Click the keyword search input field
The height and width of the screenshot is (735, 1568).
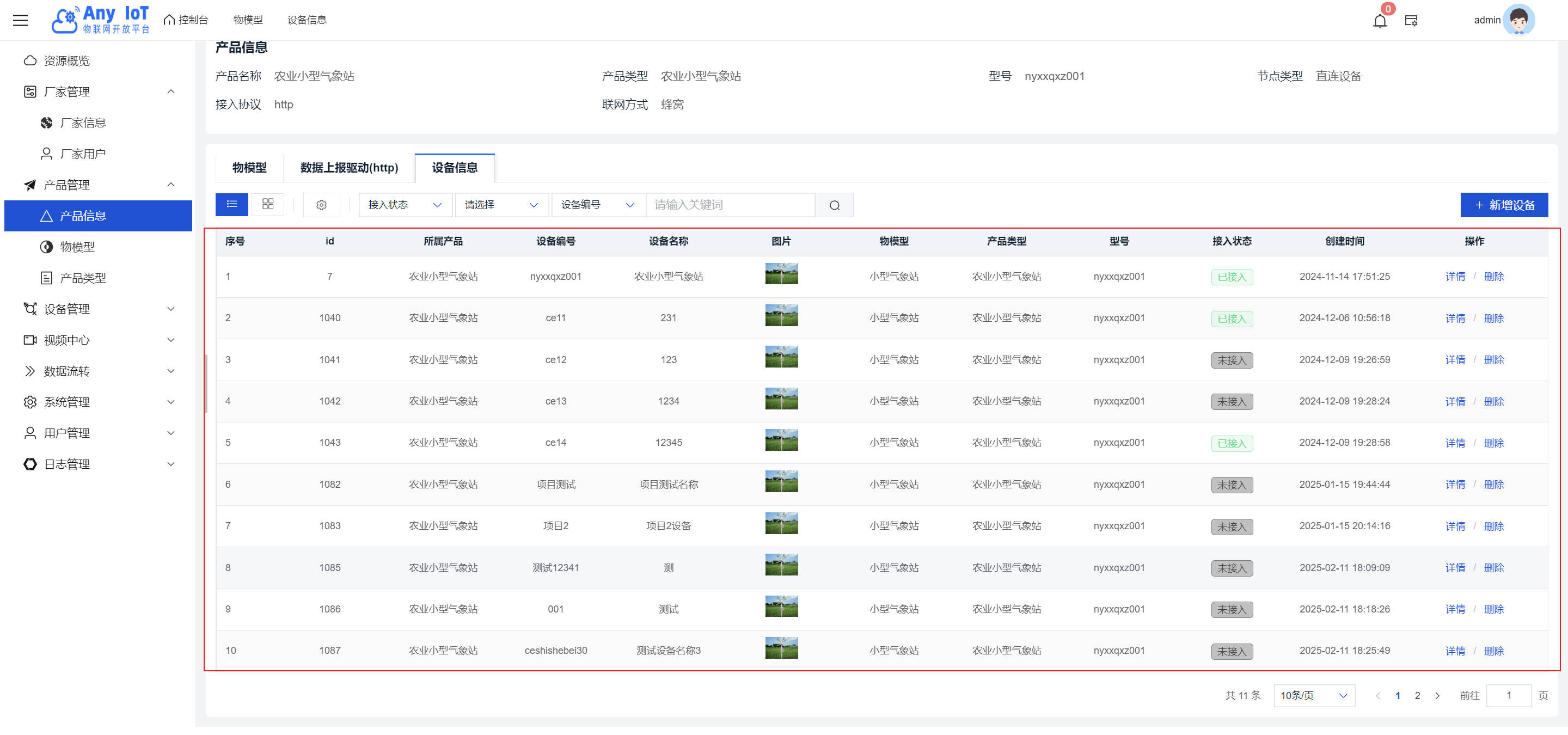click(x=729, y=205)
